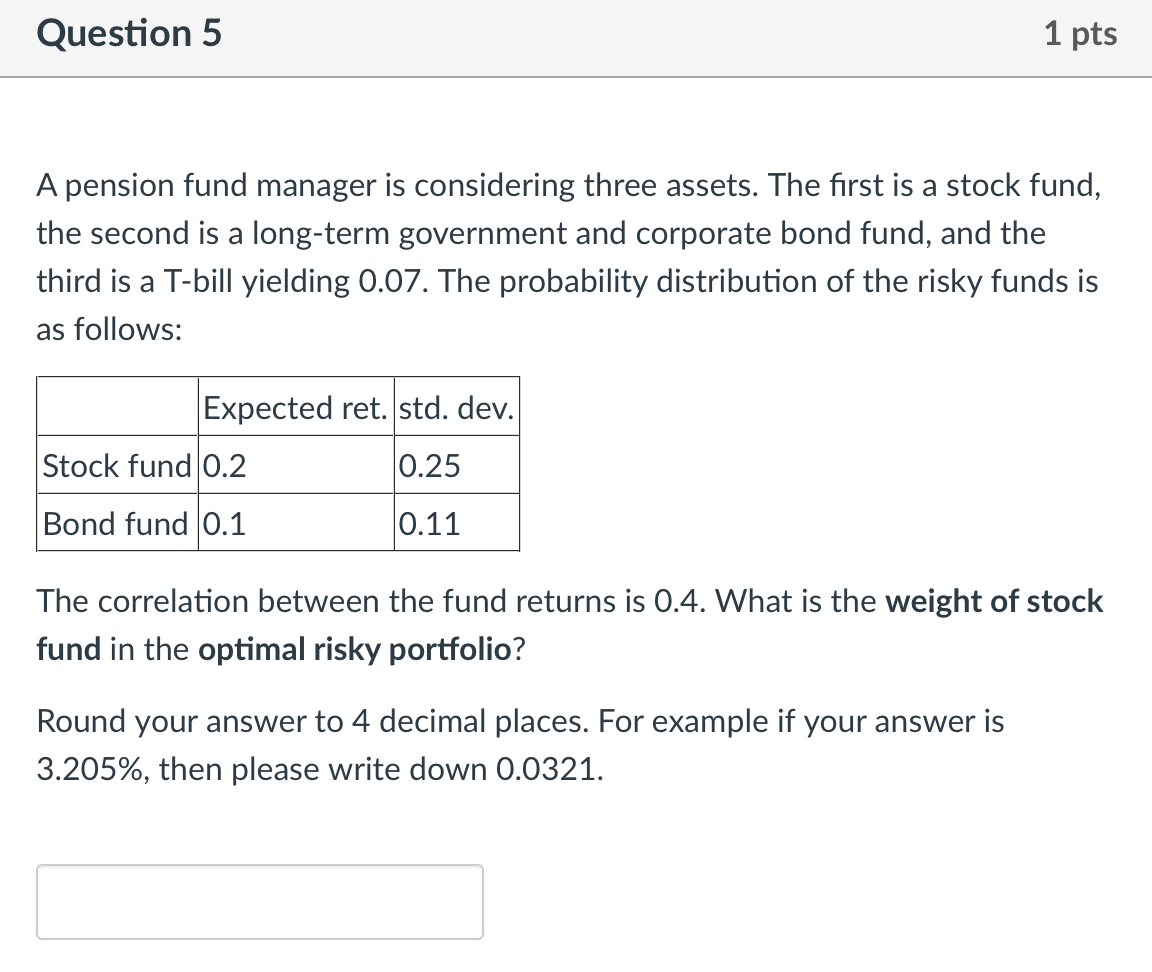This screenshot has width=1152, height=972.
Task: Click the std. dev. column header
Action: click(x=456, y=407)
